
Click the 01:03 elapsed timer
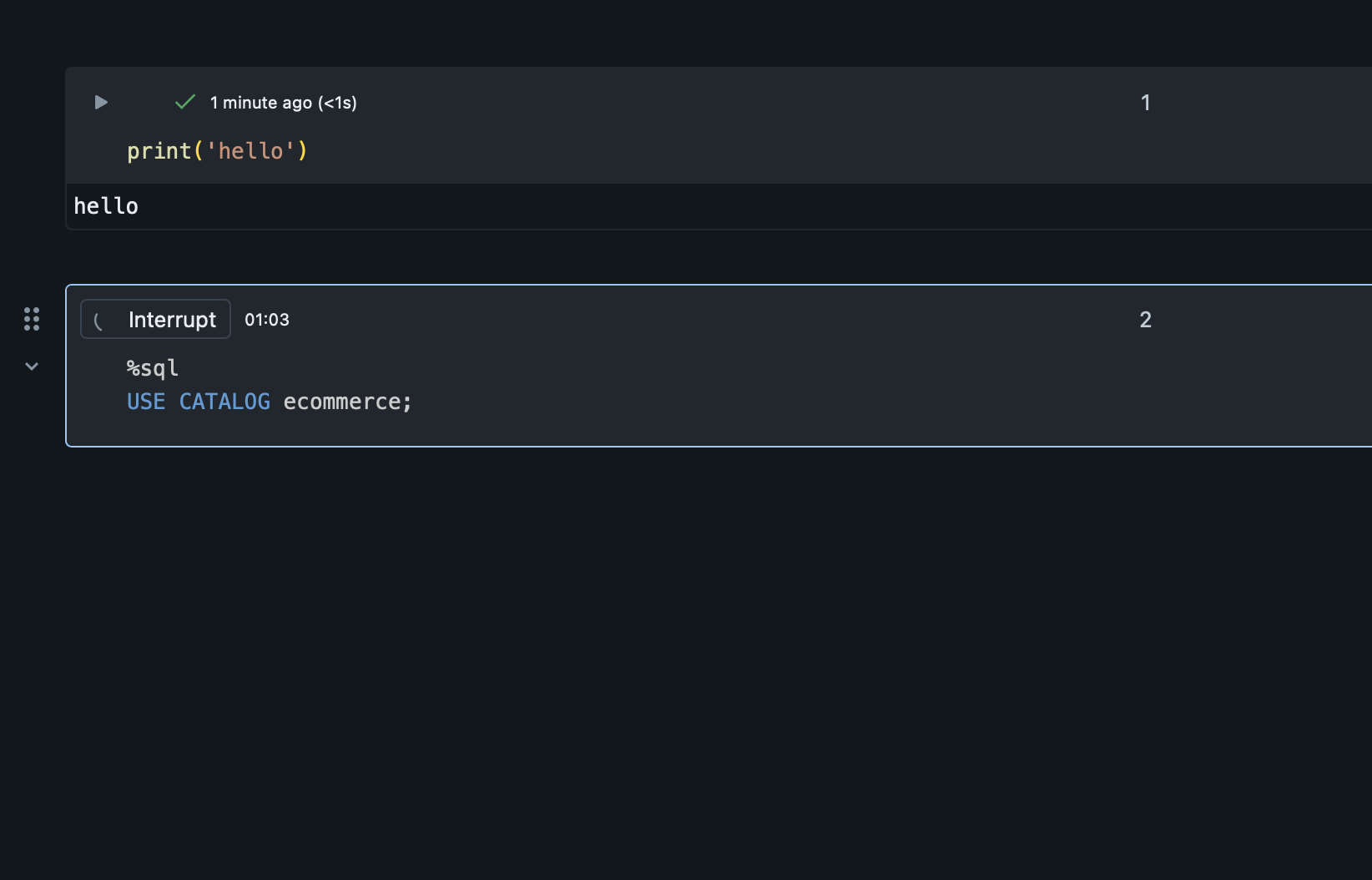click(267, 320)
